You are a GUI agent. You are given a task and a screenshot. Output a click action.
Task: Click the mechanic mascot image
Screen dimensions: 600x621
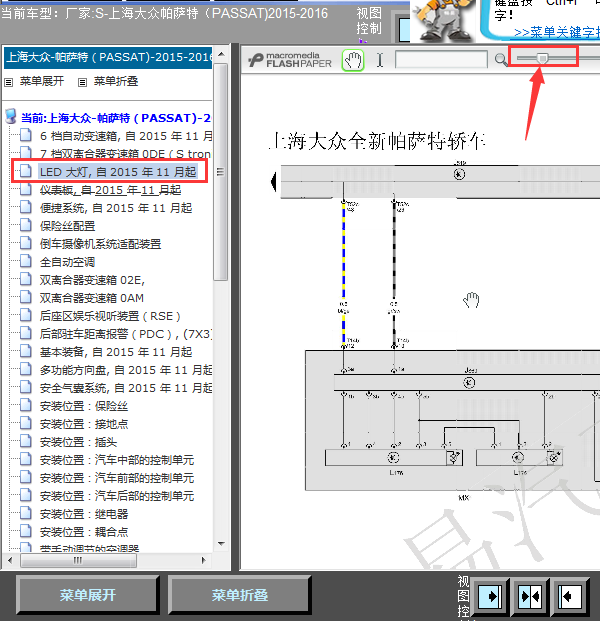[443, 21]
